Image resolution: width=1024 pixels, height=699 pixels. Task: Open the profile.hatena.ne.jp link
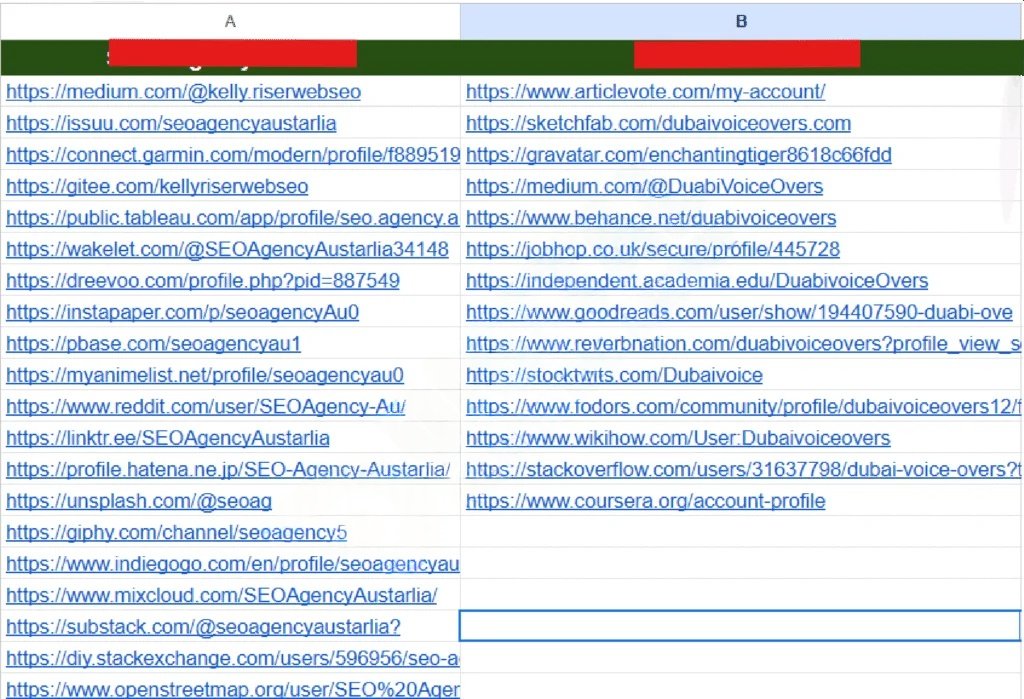tap(228, 469)
